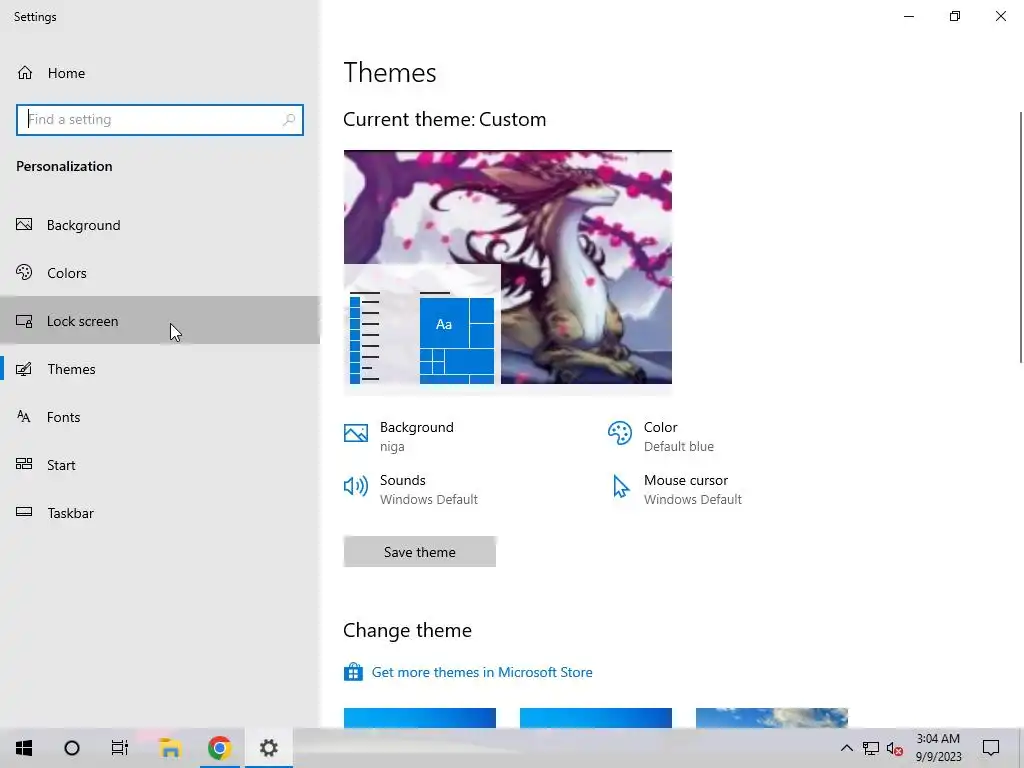Click the Save theme button
The height and width of the screenshot is (768, 1024).
coord(419,552)
